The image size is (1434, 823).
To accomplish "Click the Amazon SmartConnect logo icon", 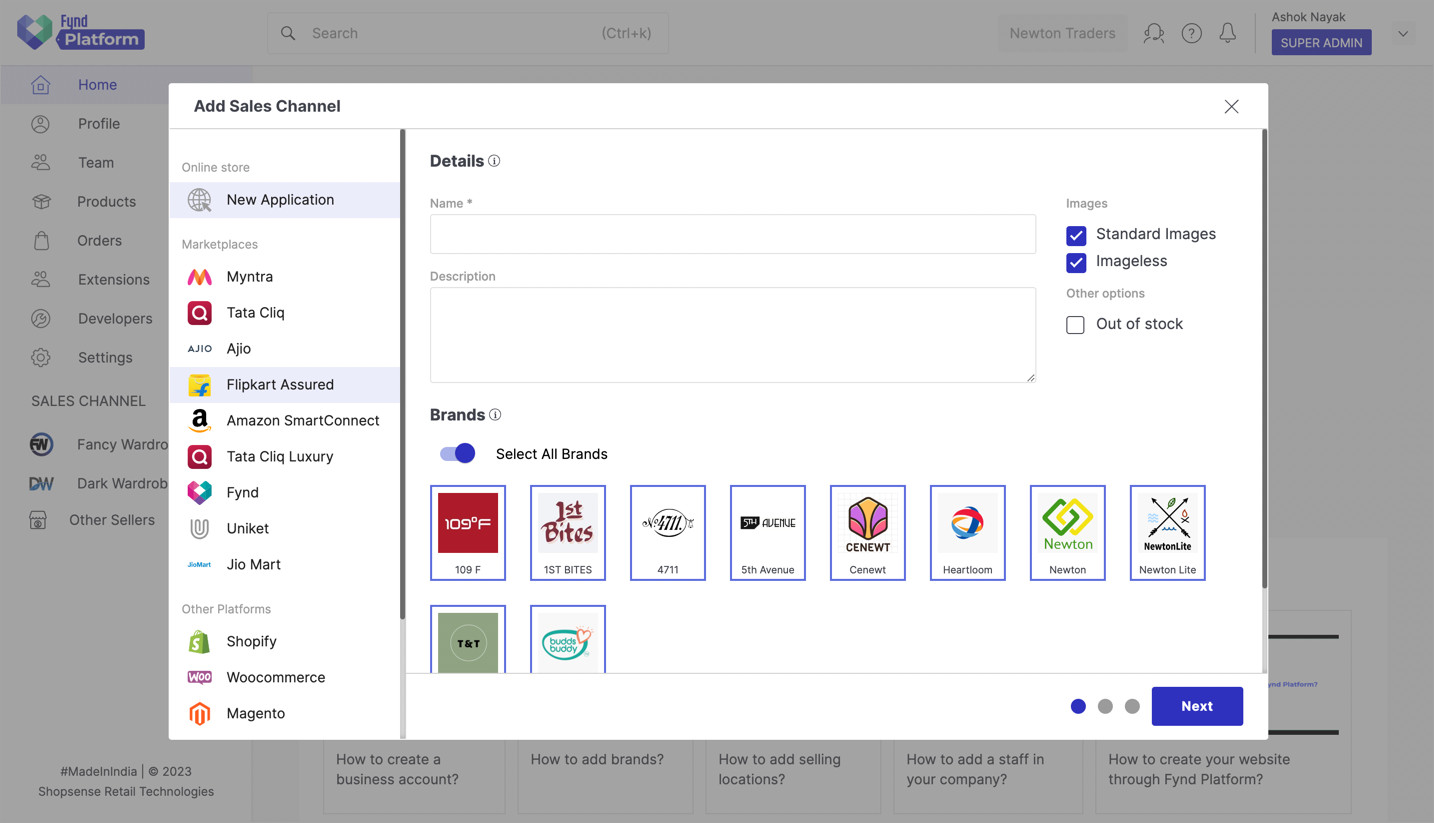I will click(200, 421).
